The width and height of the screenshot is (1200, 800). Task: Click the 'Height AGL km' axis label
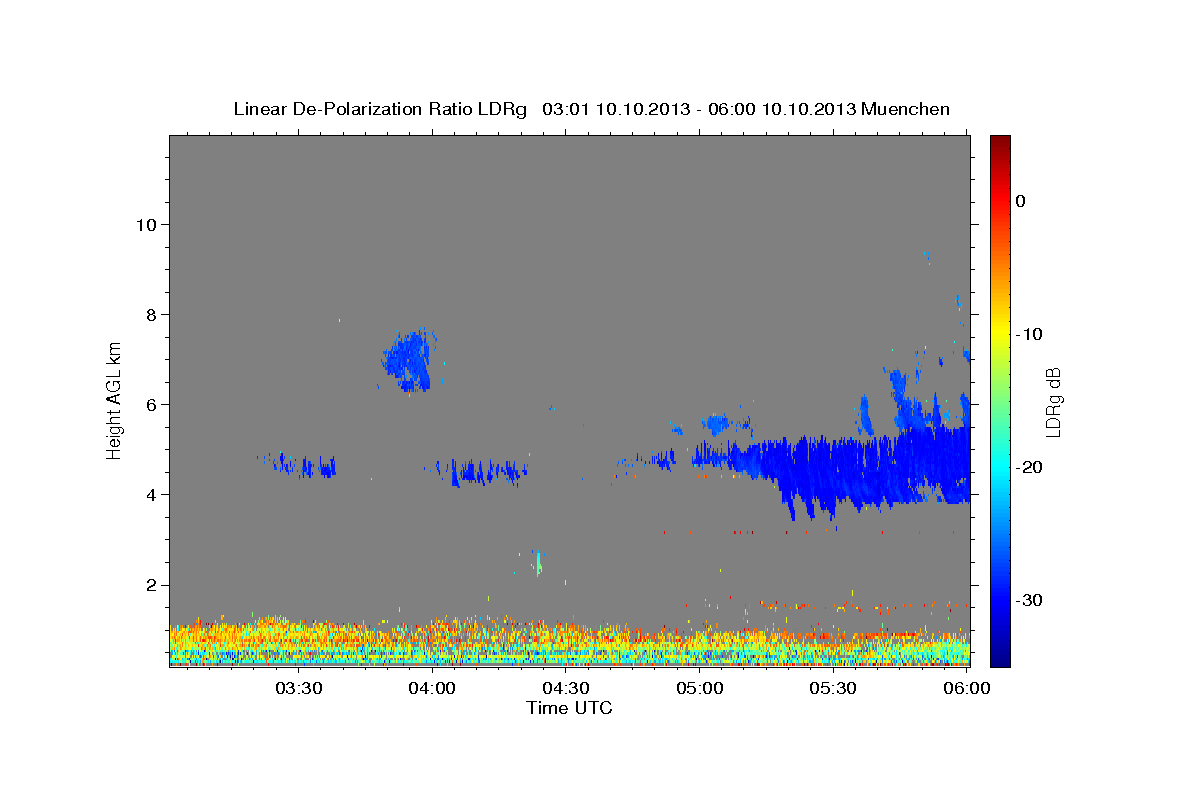pos(114,402)
